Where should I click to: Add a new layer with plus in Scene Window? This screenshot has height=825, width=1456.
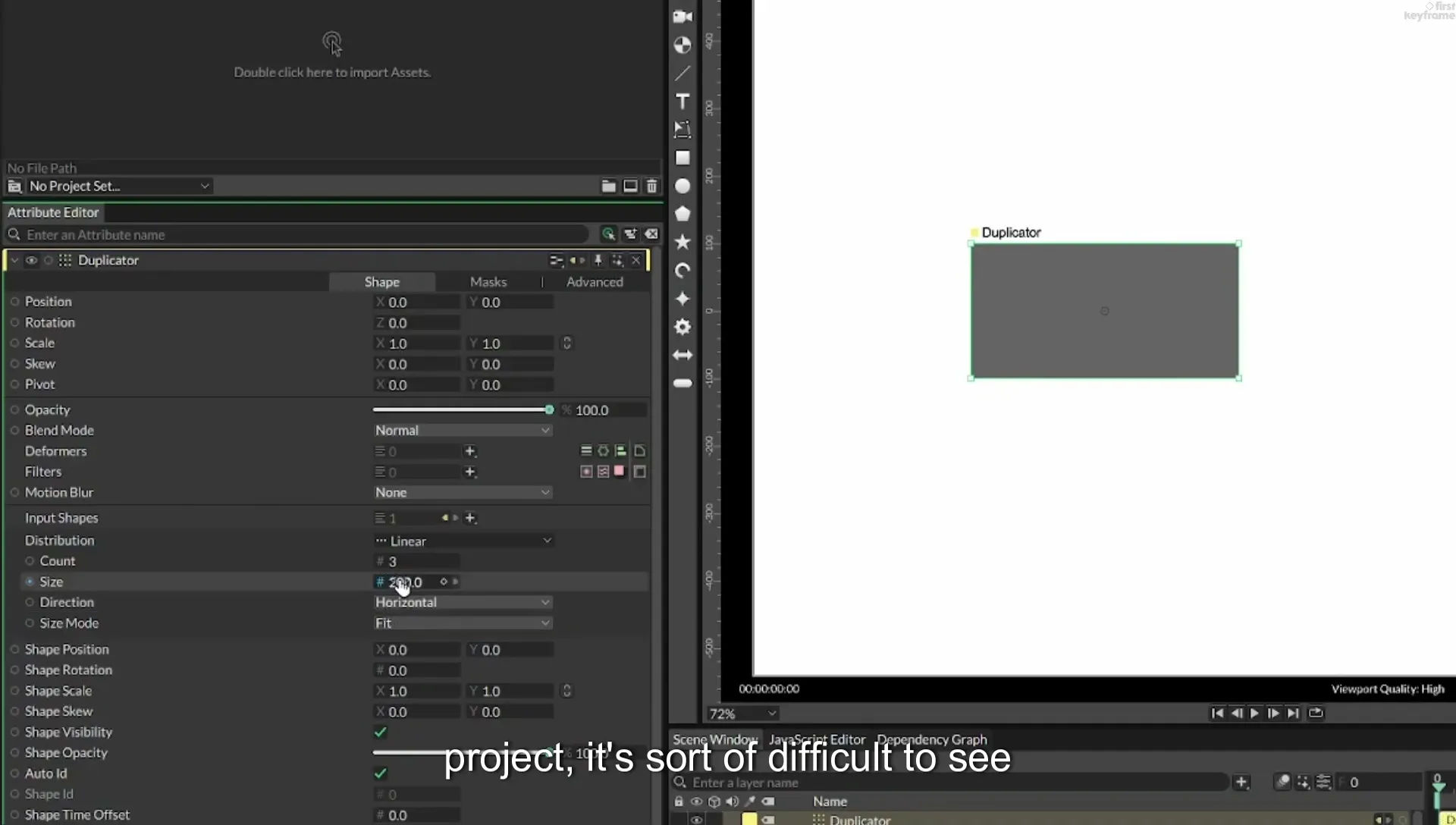1241,782
